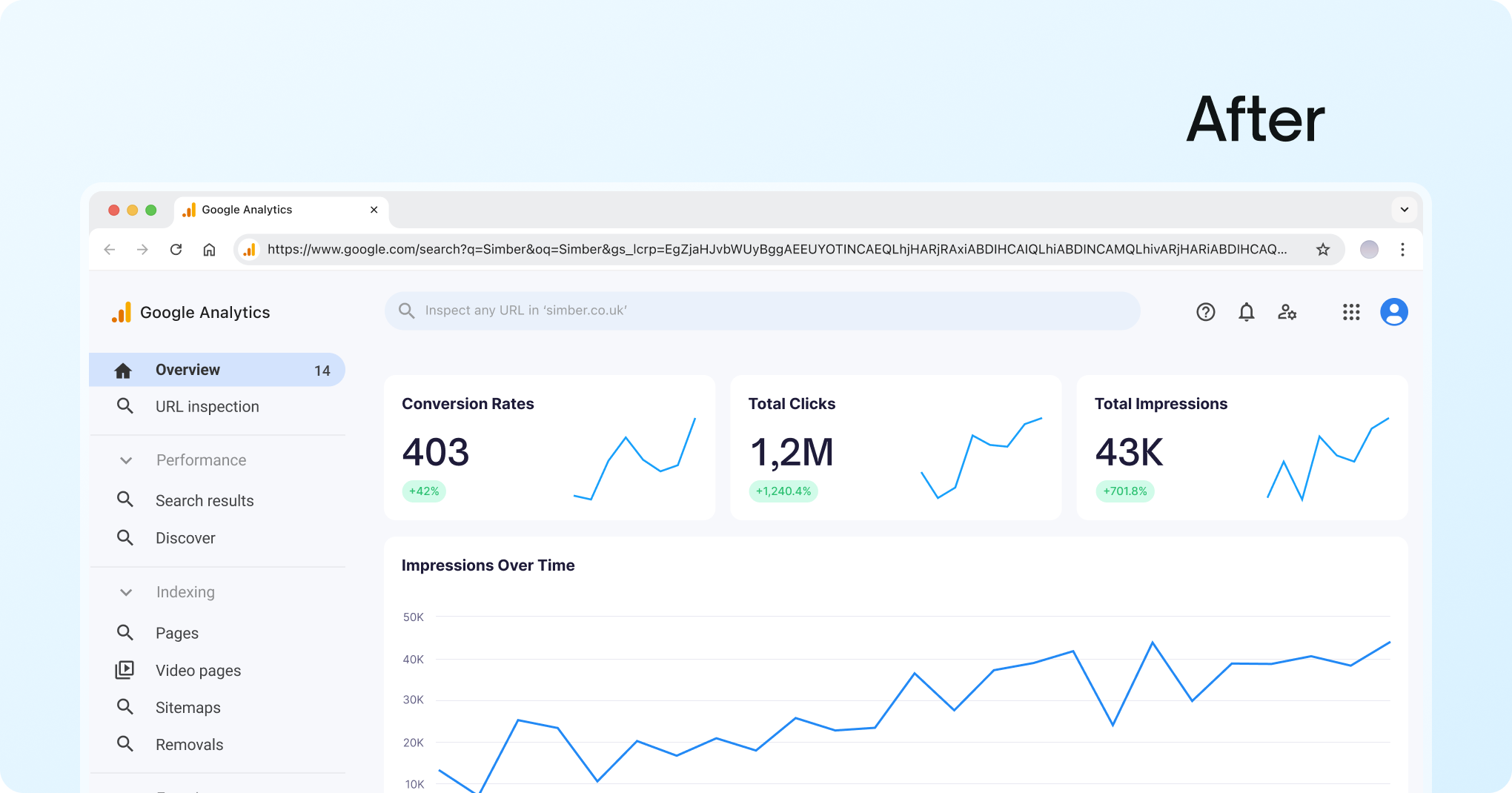Open URL inspection from sidebar
The height and width of the screenshot is (793, 1512).
pyautogui.click(x=207, y=407)
